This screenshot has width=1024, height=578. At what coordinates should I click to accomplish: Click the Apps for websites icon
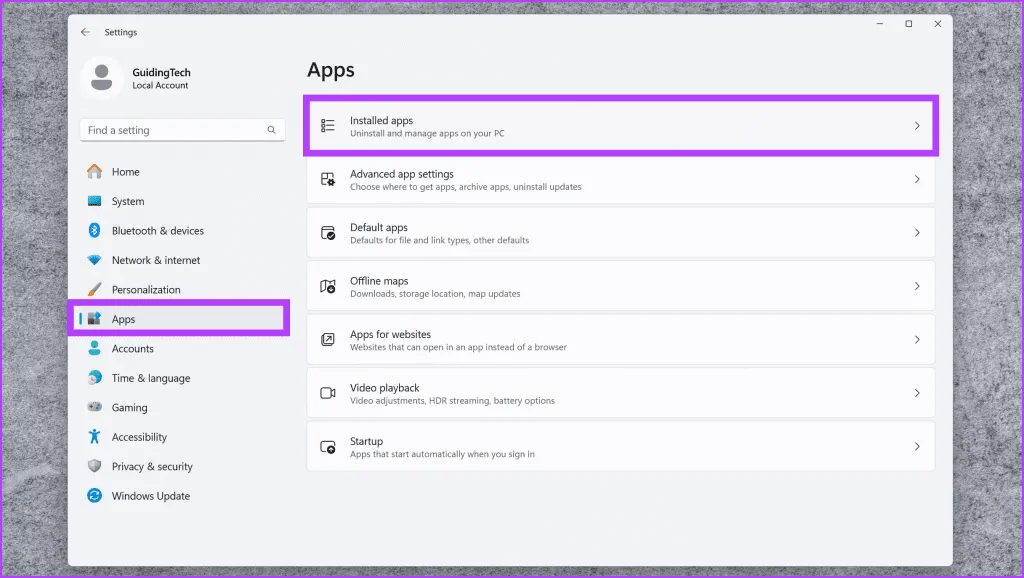(328, 340)
